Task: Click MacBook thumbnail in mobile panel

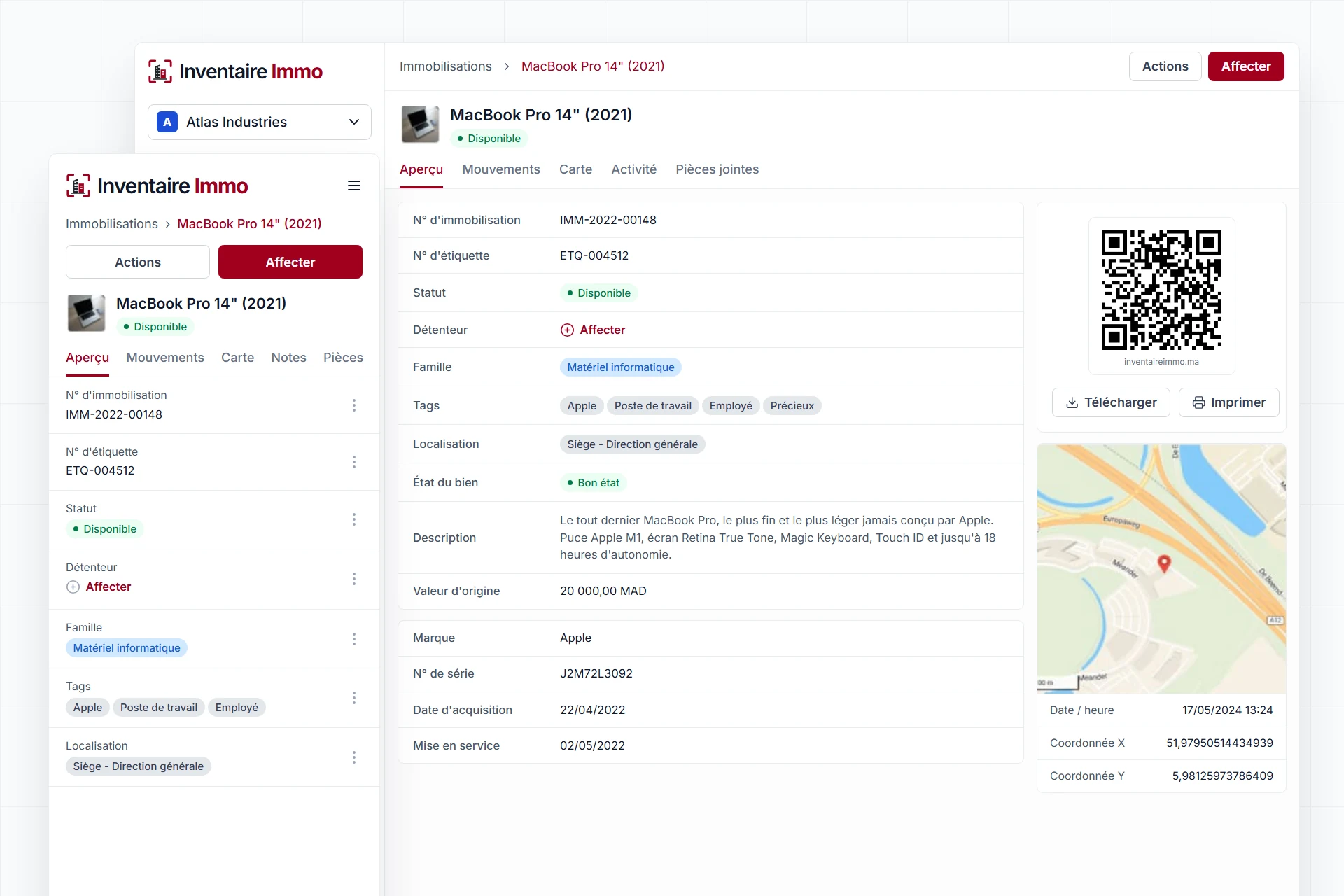Action: click(86, 313)
